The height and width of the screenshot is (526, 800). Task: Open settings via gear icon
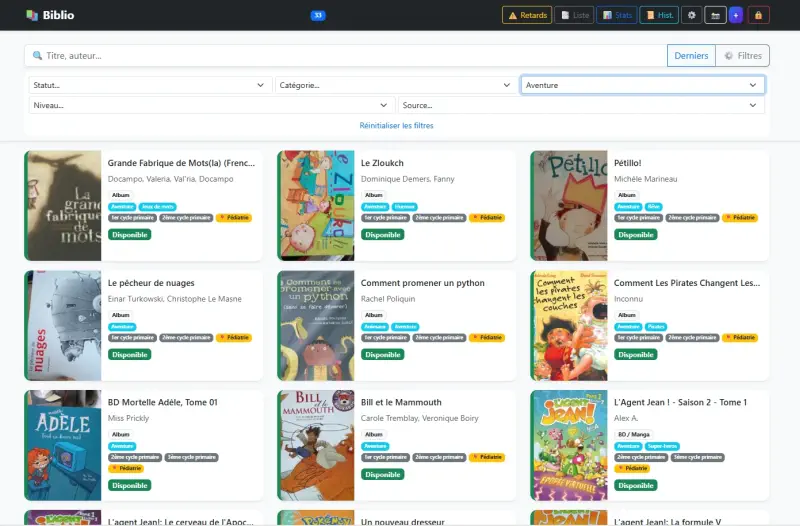click(691, 15)
